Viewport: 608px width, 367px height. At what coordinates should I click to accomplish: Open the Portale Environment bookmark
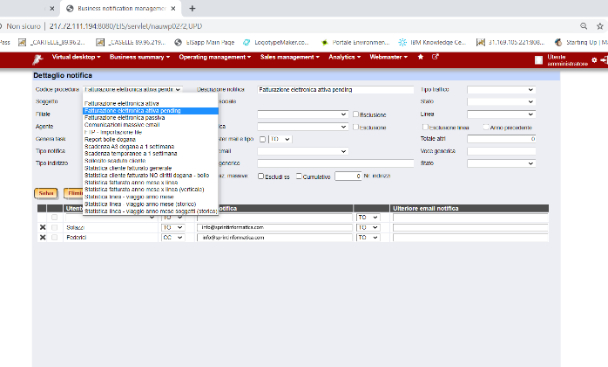[x=355, y=42]
